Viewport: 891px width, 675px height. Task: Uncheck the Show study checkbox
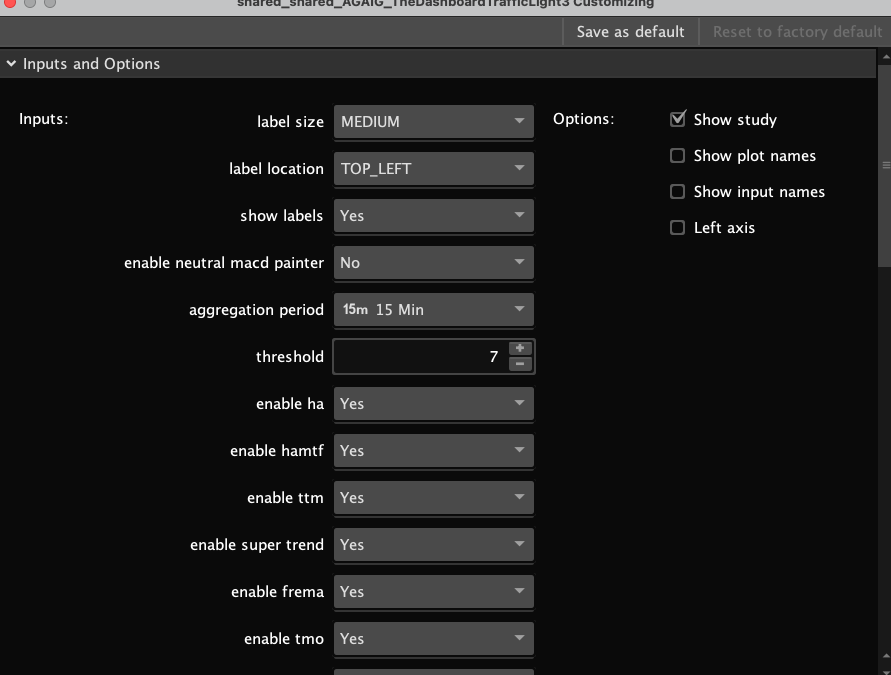pos(678,120)
